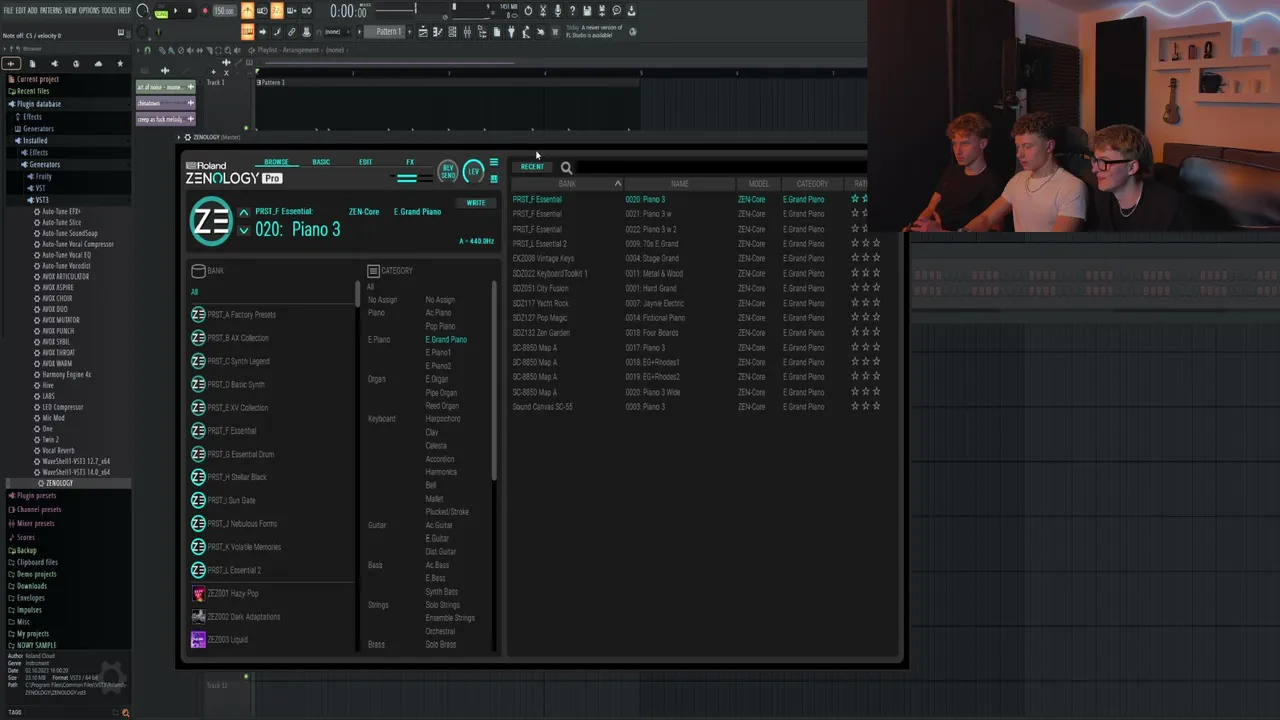1280x720 pixels.
Task: Sort tone list by BANK column header
Action: (x=567, y=184)
